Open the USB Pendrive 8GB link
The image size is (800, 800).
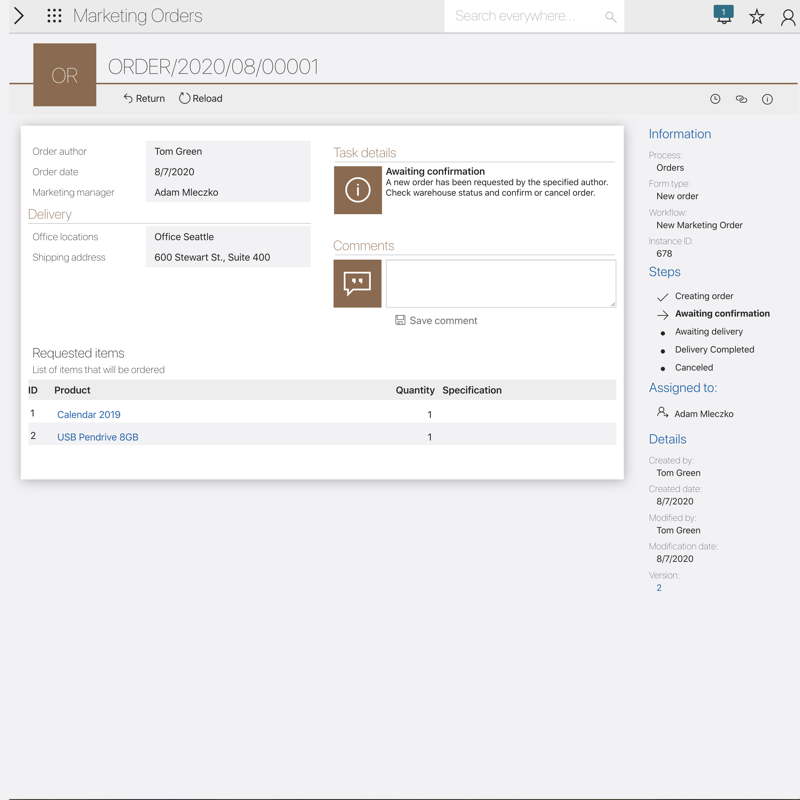pos(97,437)
